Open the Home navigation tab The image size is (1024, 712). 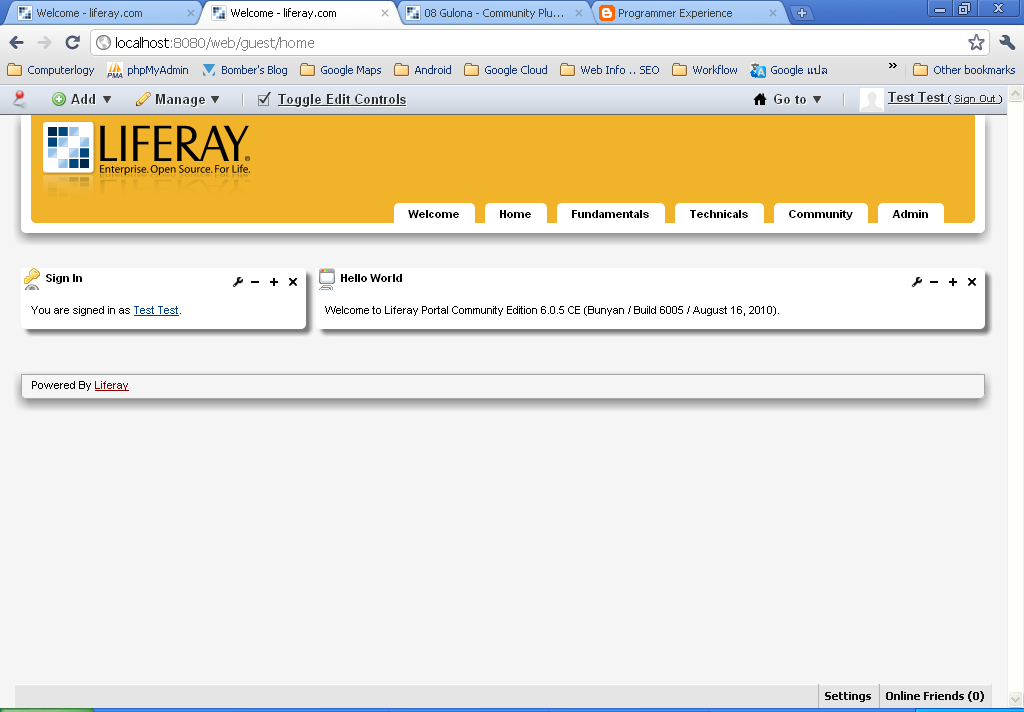[515, 214]
